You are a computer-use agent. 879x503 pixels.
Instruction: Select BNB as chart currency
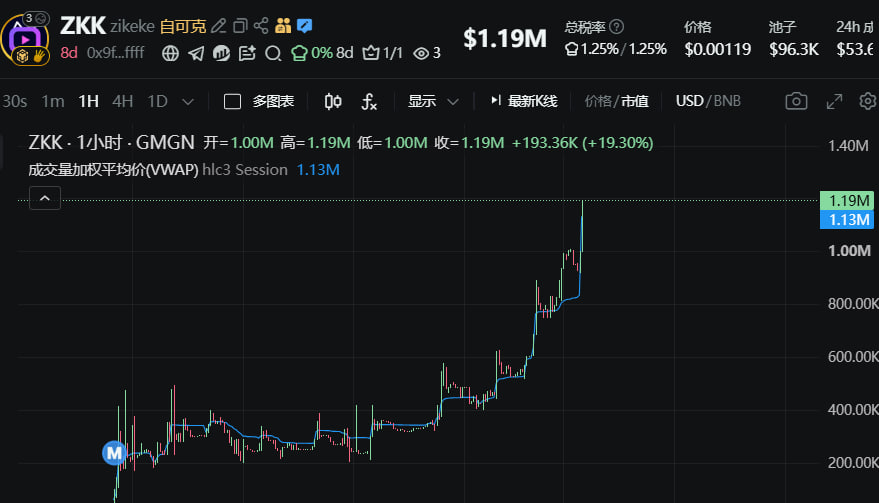pos(727,101)
